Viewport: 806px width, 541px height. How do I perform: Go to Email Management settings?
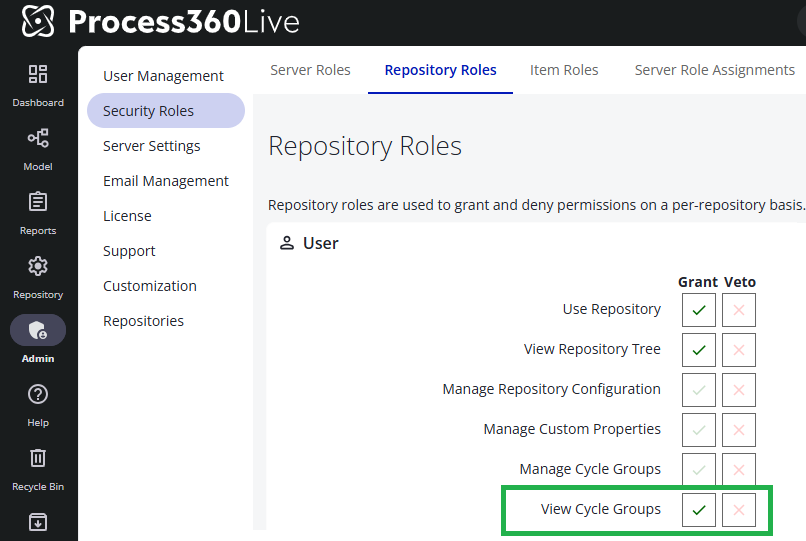click(165, 181)
